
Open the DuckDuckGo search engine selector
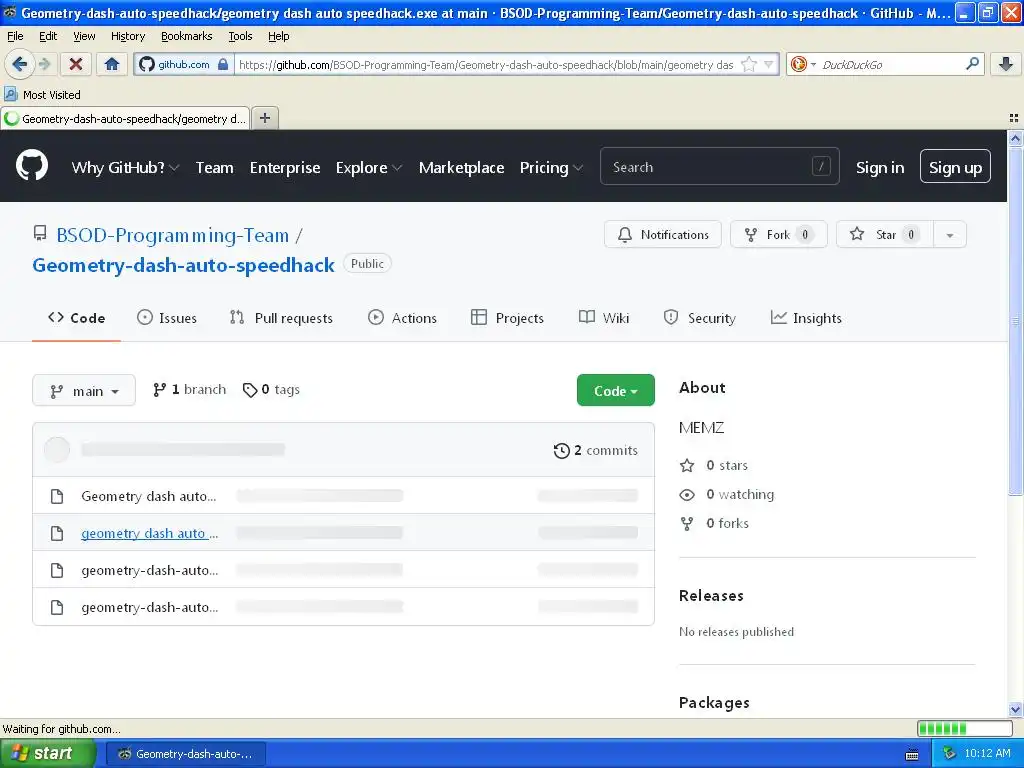point(803,64)
